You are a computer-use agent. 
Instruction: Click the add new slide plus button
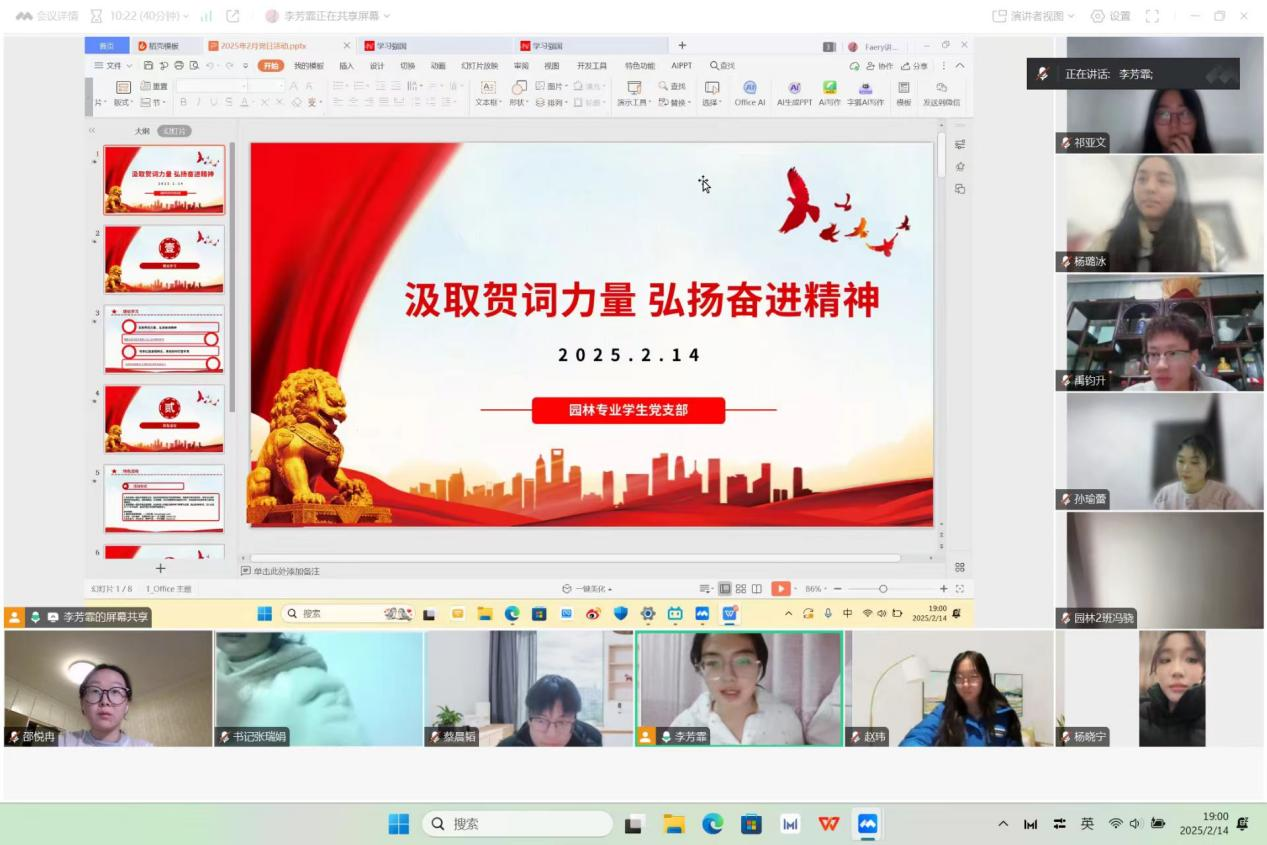pos(160,568)
